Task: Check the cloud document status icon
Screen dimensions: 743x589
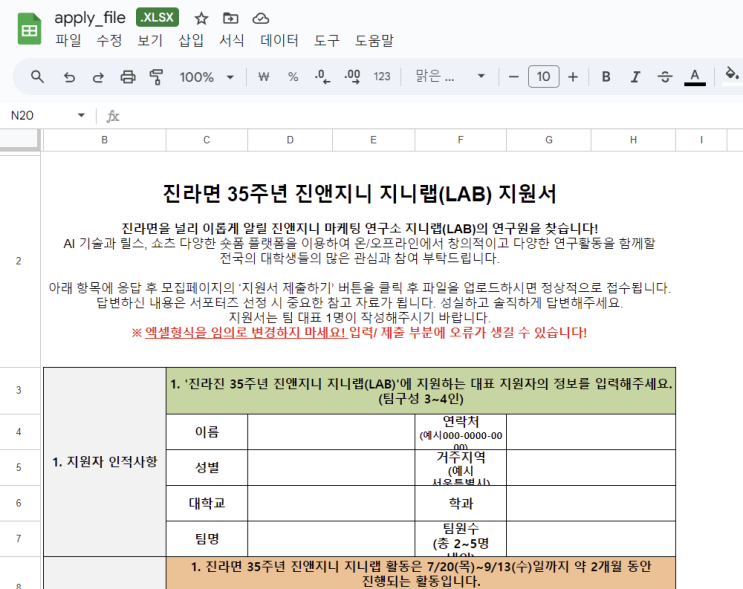Action: 261,18
